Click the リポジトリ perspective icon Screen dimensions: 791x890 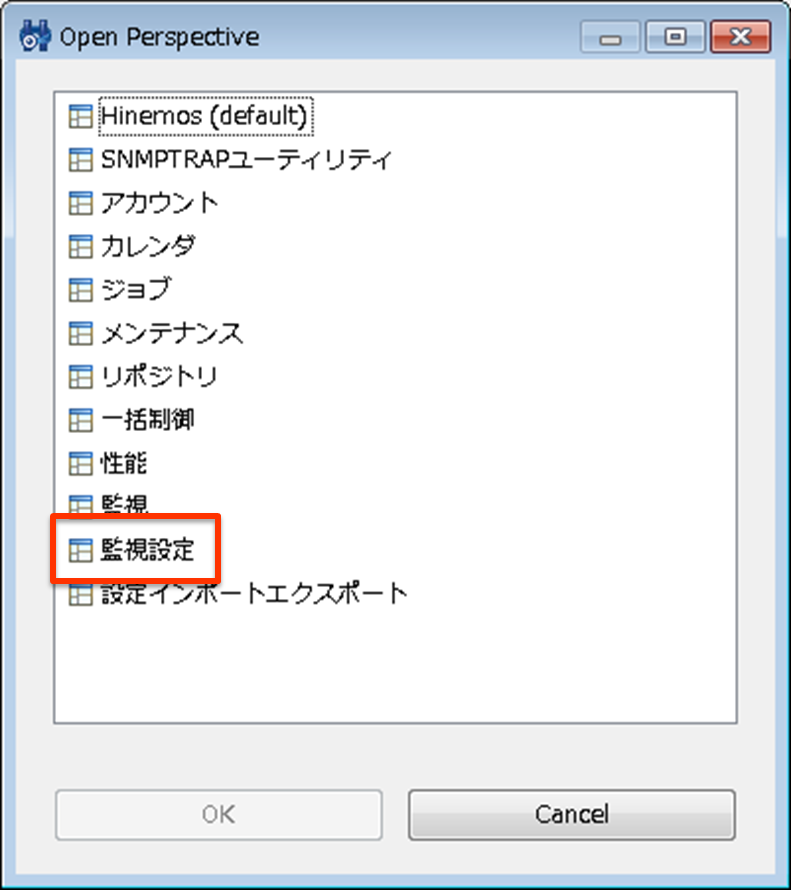click(80, 376)
